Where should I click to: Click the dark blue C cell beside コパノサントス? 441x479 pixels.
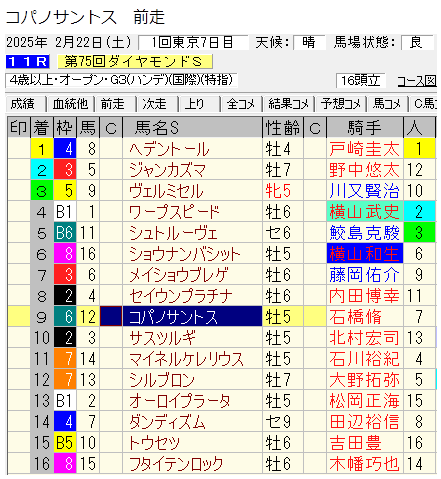coord(111,316)
